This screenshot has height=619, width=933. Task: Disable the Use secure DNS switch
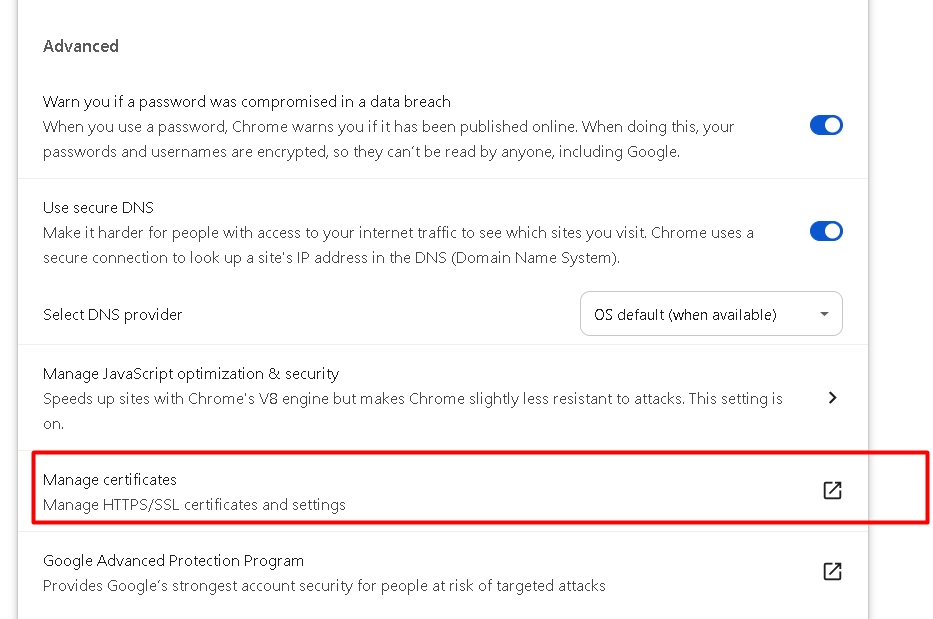pyautogui.click(x=826, y=231)
